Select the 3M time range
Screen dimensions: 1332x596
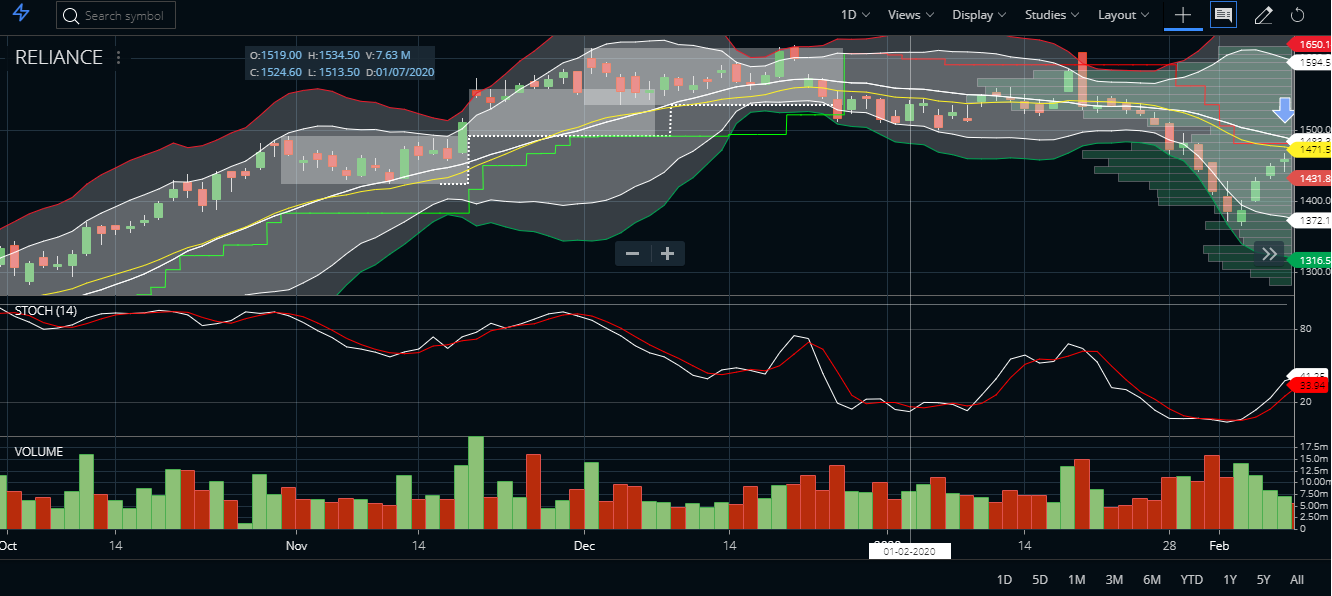point(1114,580)
